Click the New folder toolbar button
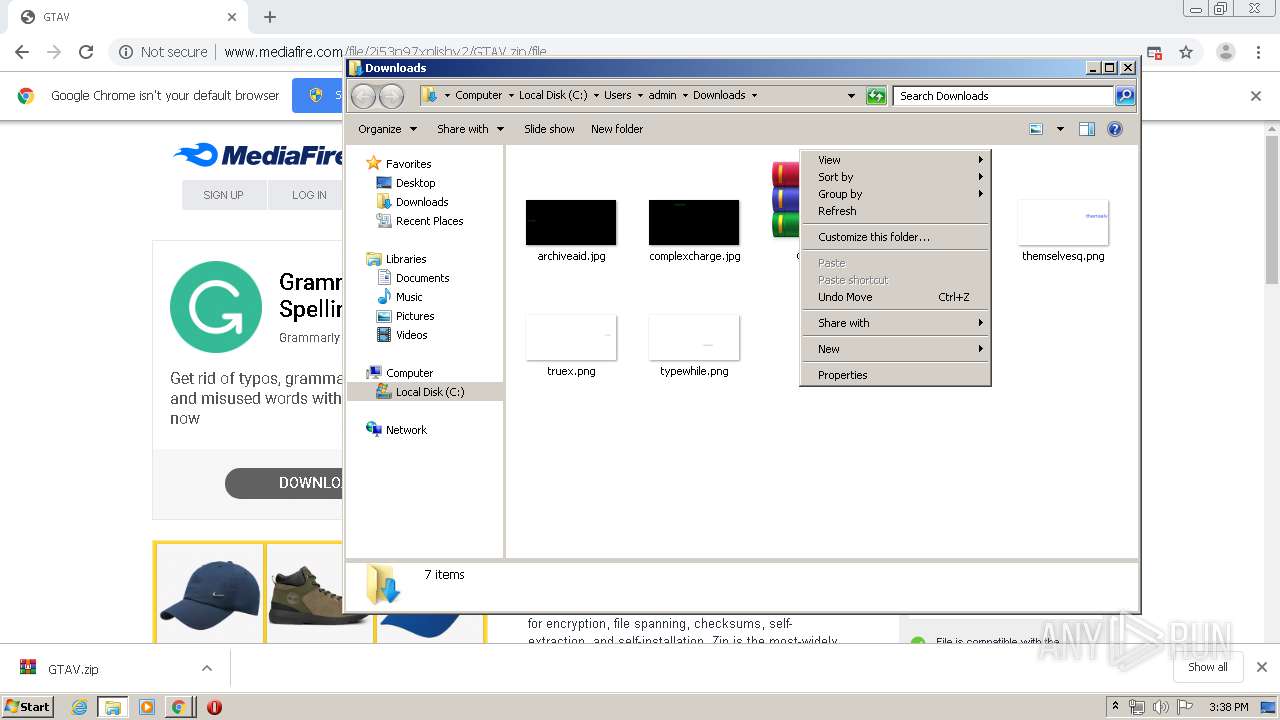The width and height of the screenshot is (1280, 720). (617, 129)
